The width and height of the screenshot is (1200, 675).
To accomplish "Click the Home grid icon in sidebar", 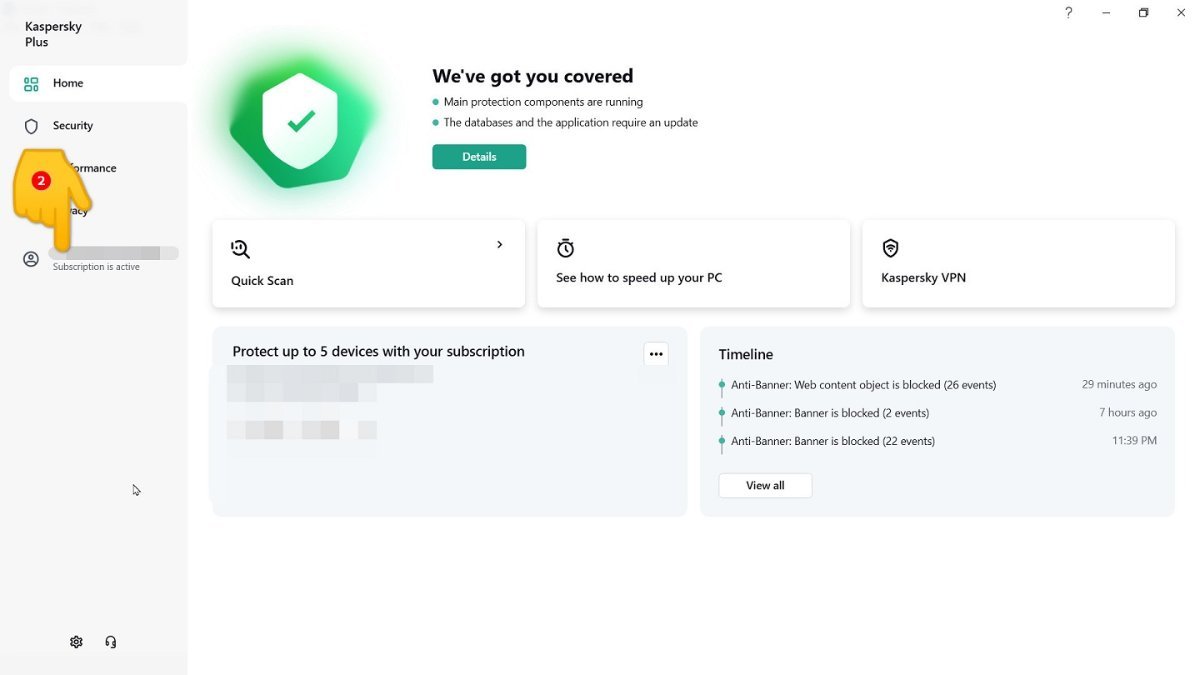I will click(31, 84).
